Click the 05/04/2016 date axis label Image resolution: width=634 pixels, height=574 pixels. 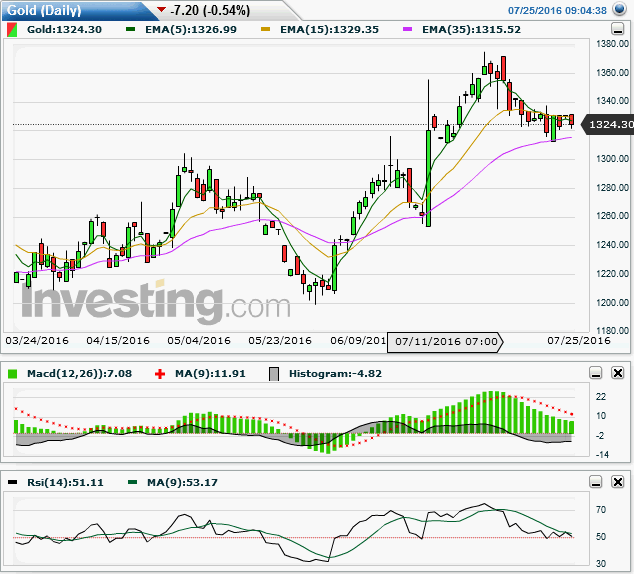click(199, 340)
